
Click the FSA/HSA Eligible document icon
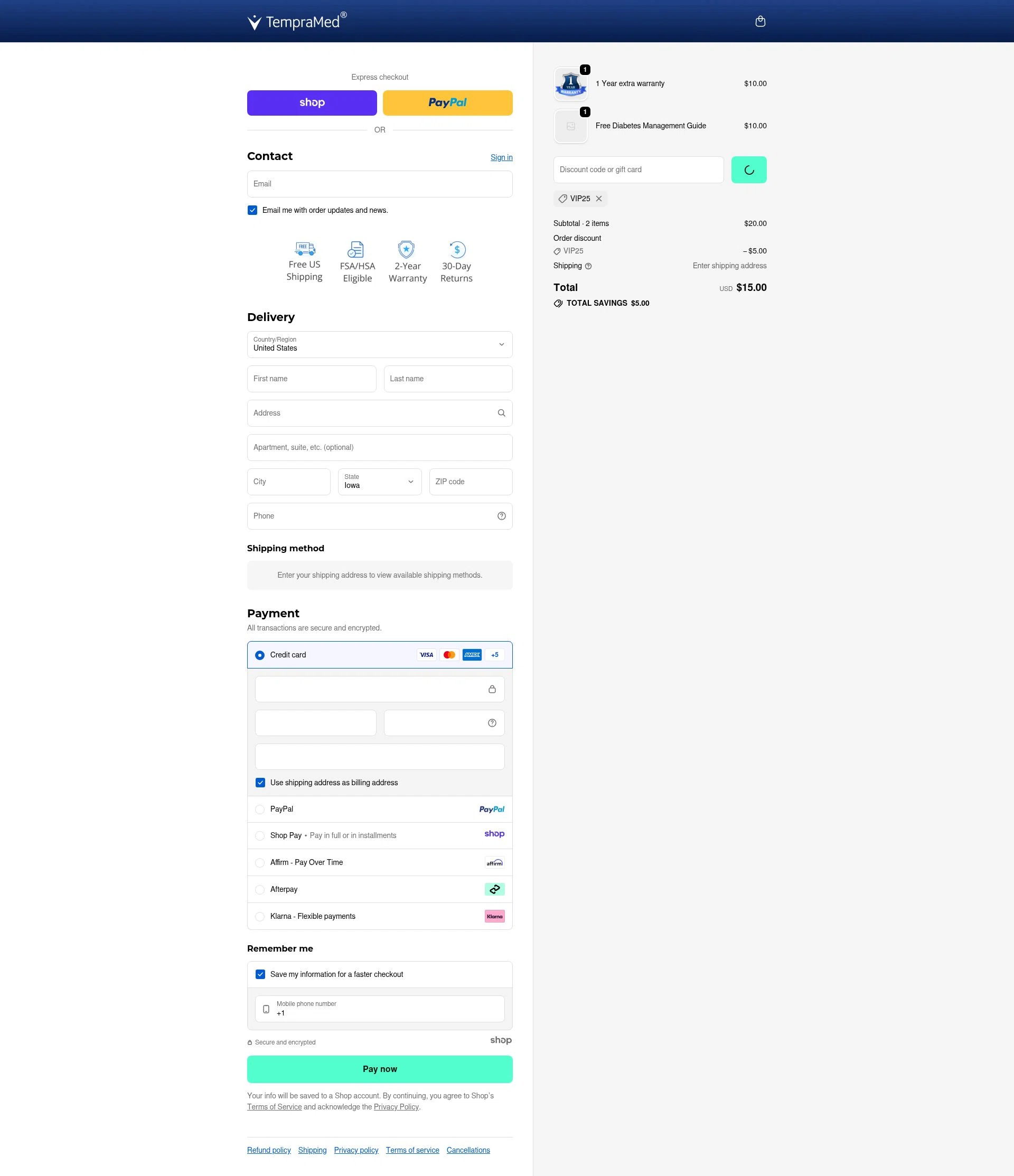(356, 249)
